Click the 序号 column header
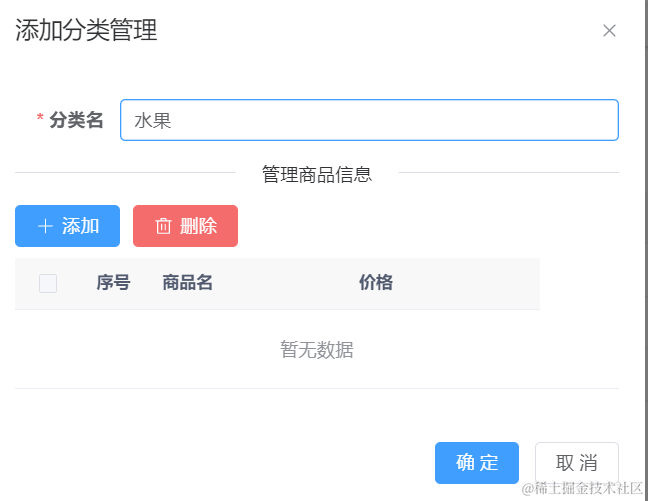This screenshot has width=648, height=501. click(113, 283)
